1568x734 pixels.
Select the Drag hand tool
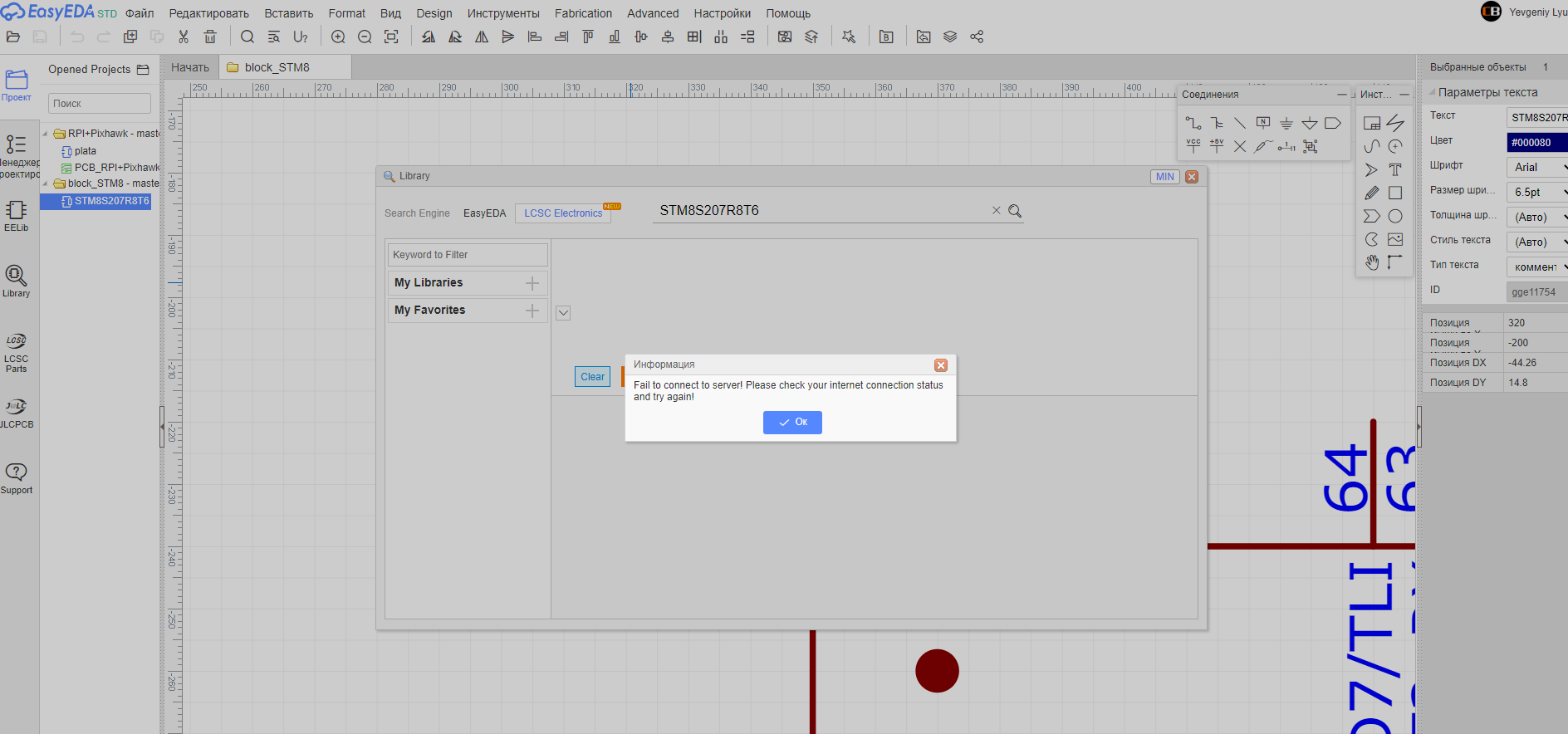1372,262
